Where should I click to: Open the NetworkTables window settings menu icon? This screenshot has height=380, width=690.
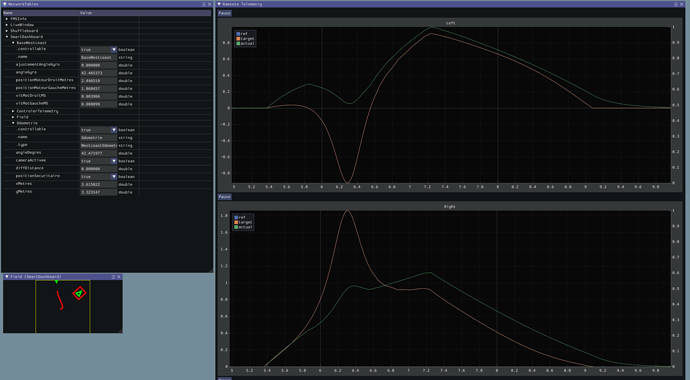click(204, 4)
